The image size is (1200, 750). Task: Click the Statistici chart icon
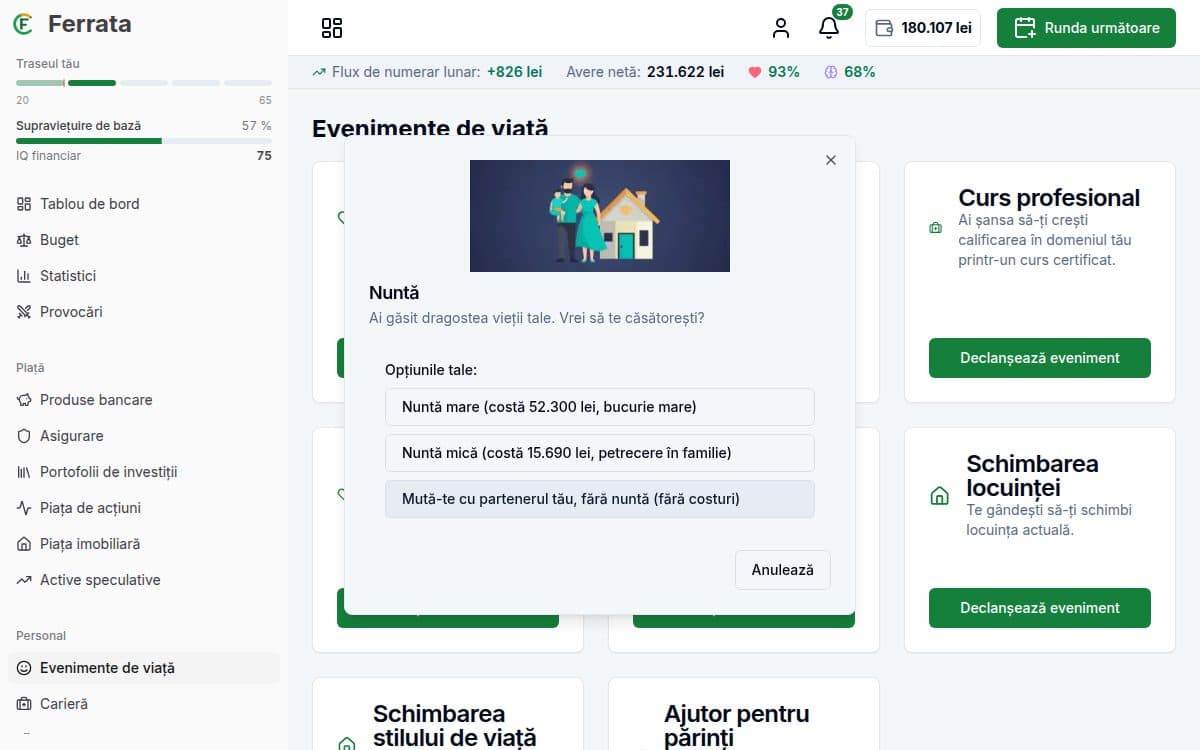[24, 276]
